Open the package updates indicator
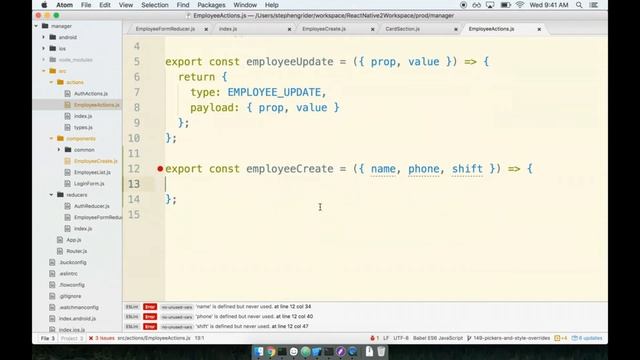 click(587, 338)
